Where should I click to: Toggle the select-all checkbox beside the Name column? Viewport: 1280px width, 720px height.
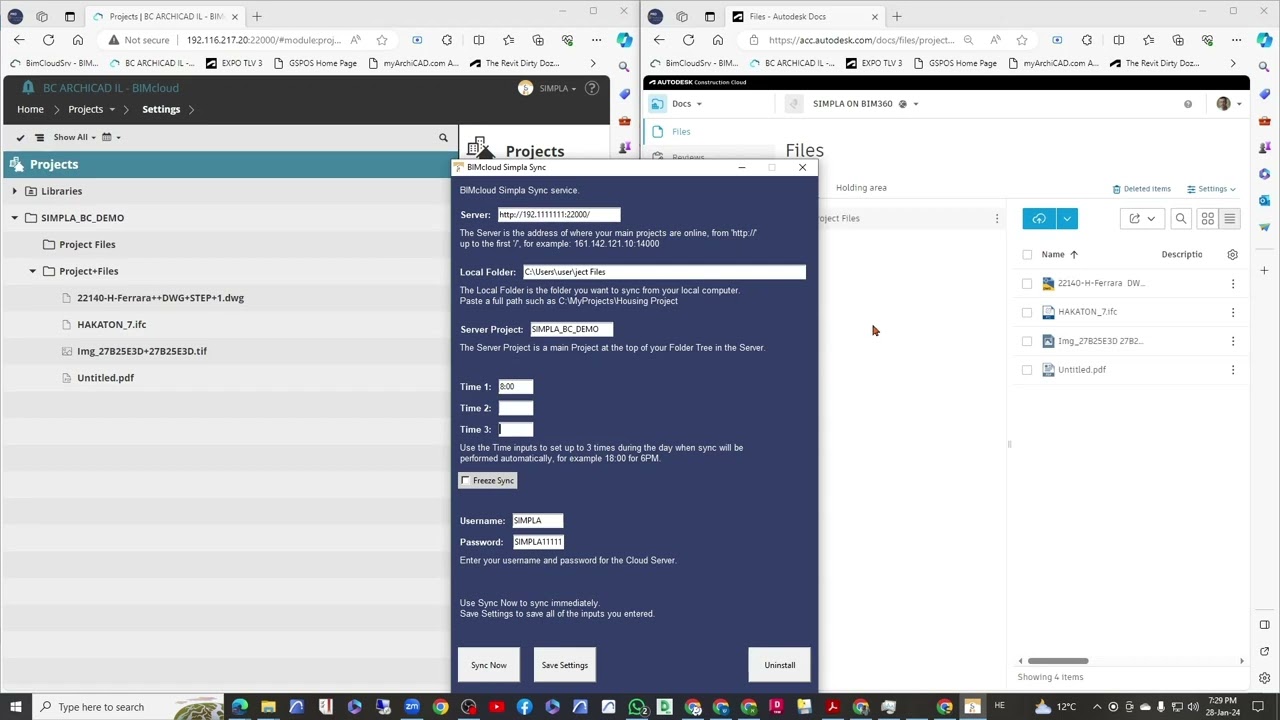(x=1027, y=255)
